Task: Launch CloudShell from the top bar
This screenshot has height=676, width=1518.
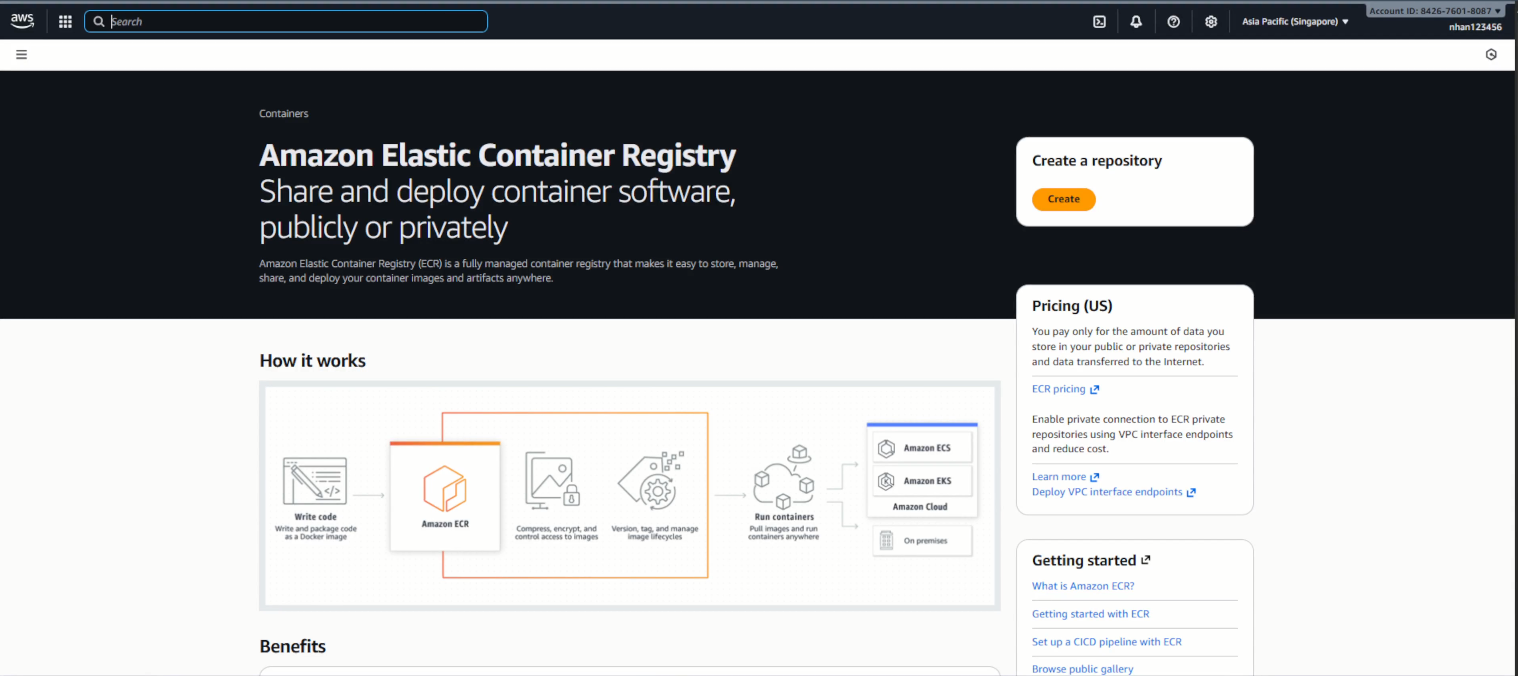Action: [x=1099, y=22]
